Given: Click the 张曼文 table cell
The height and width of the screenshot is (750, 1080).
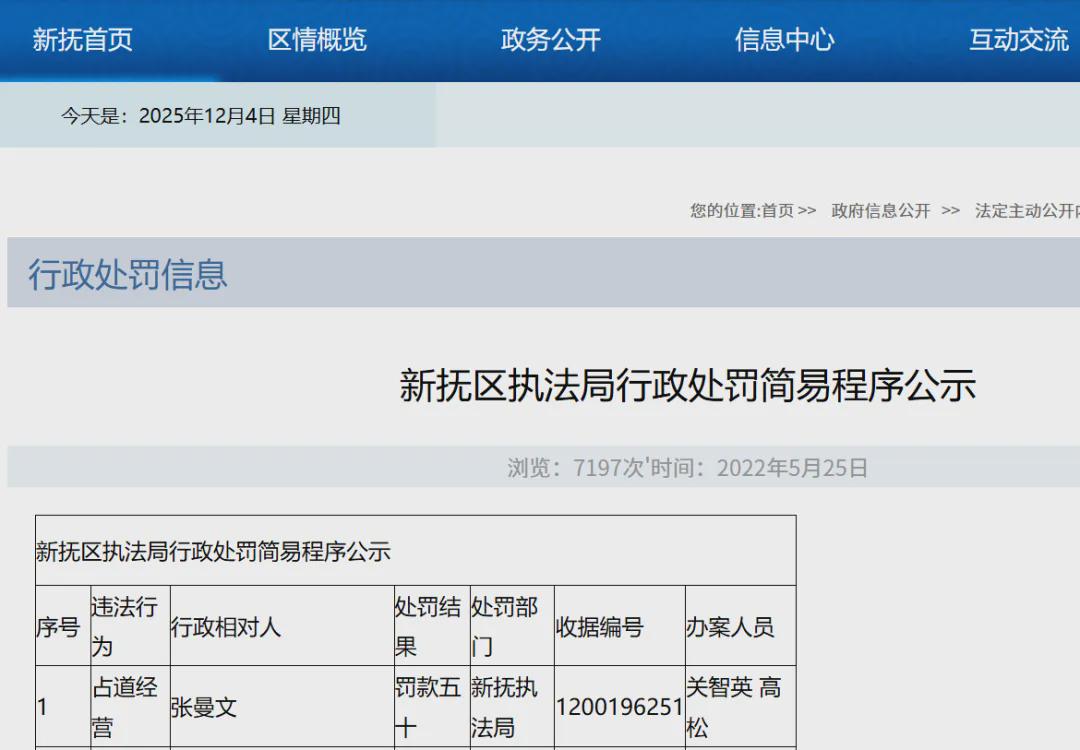Looking at the screenshot, I should point(204,708).
